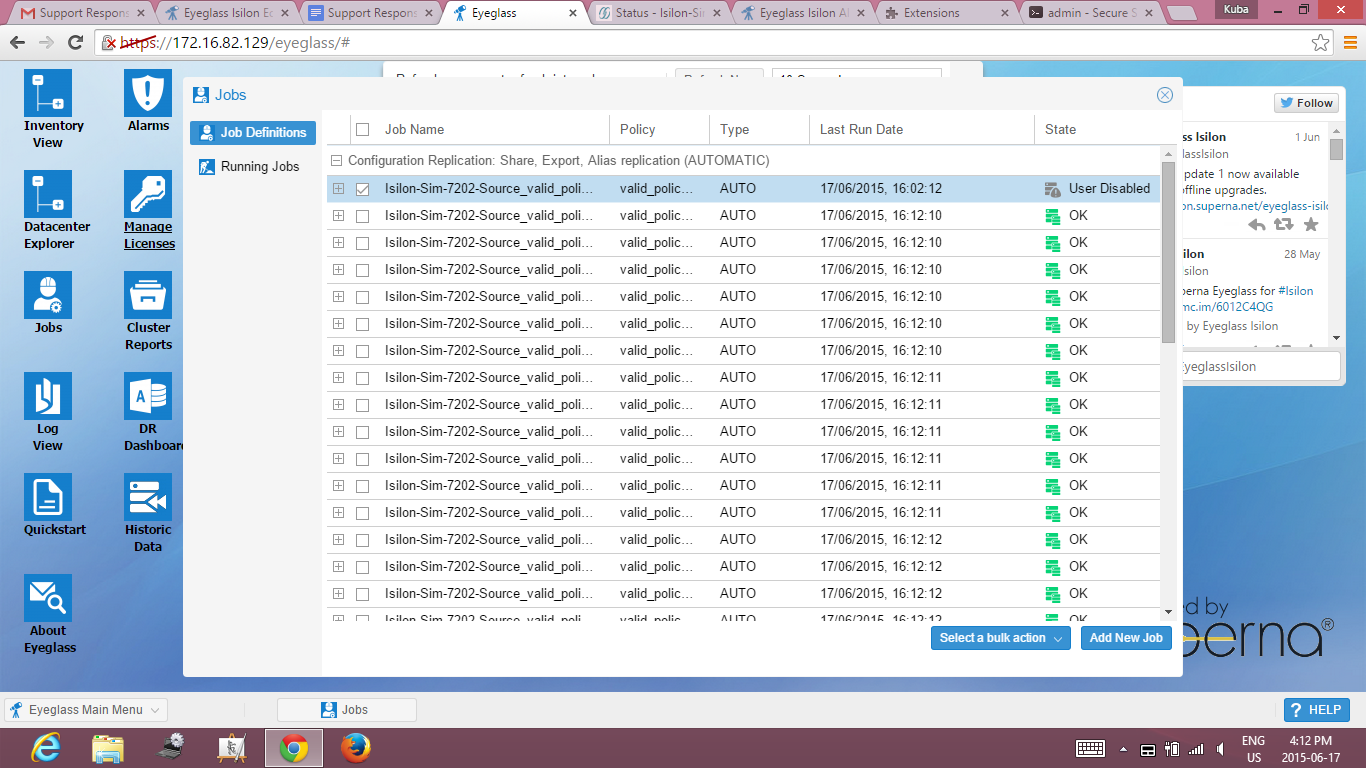Open the Eyeglass Main Menu dropdown
This screenshot has height=768, width=1366.
(x=86, y=710)
